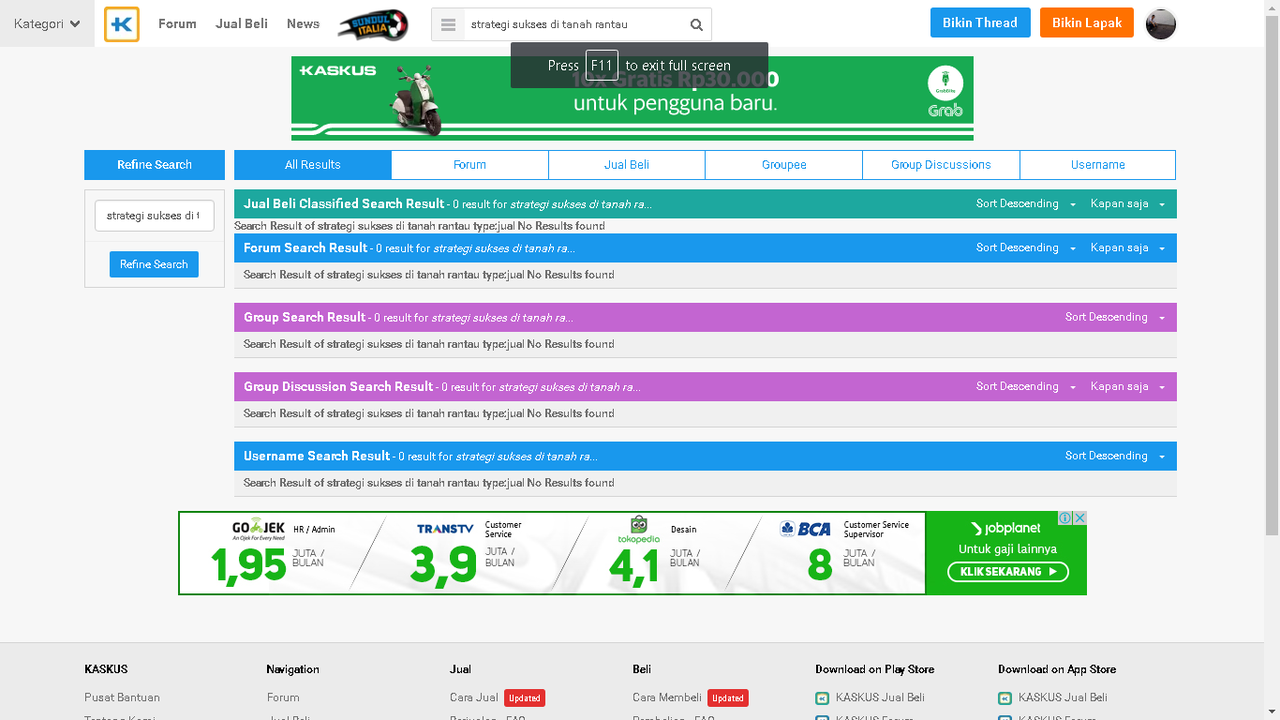Open App Store KASKUS Jual Beli app icon
The height and width of the screenshot is (720, 1280).
(x=1005, y=698)
